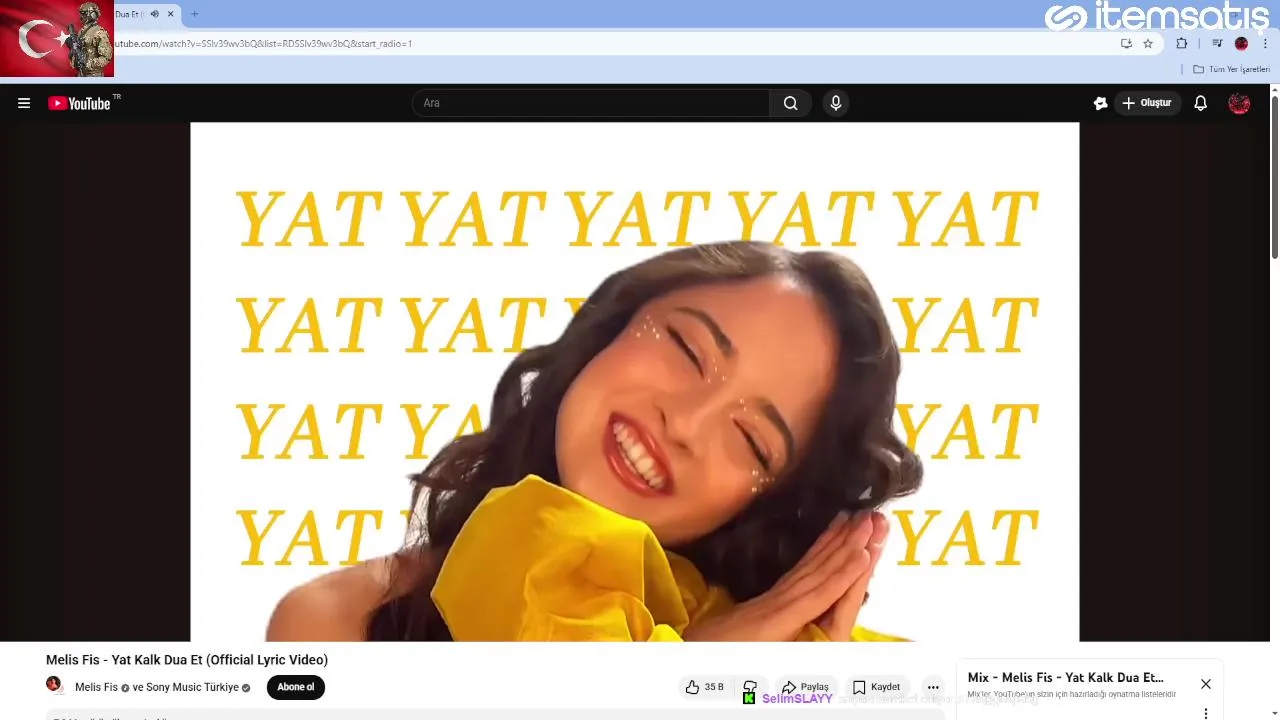The width and height of the screenshot is (1280, 720).
Task: Open Chrome profile avatar in toolbar
Action: click(x=1241, y=43)
